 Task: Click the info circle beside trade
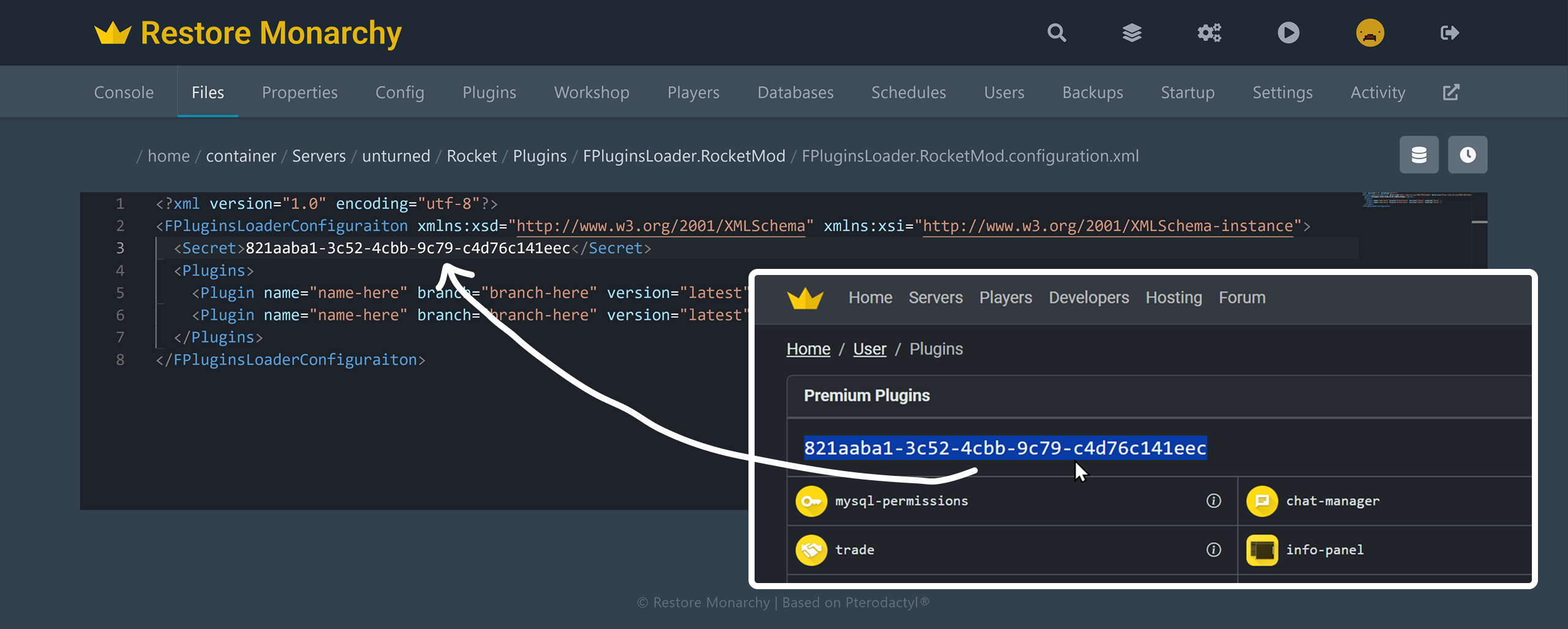pyautogui.click(x=1213, y=550)
